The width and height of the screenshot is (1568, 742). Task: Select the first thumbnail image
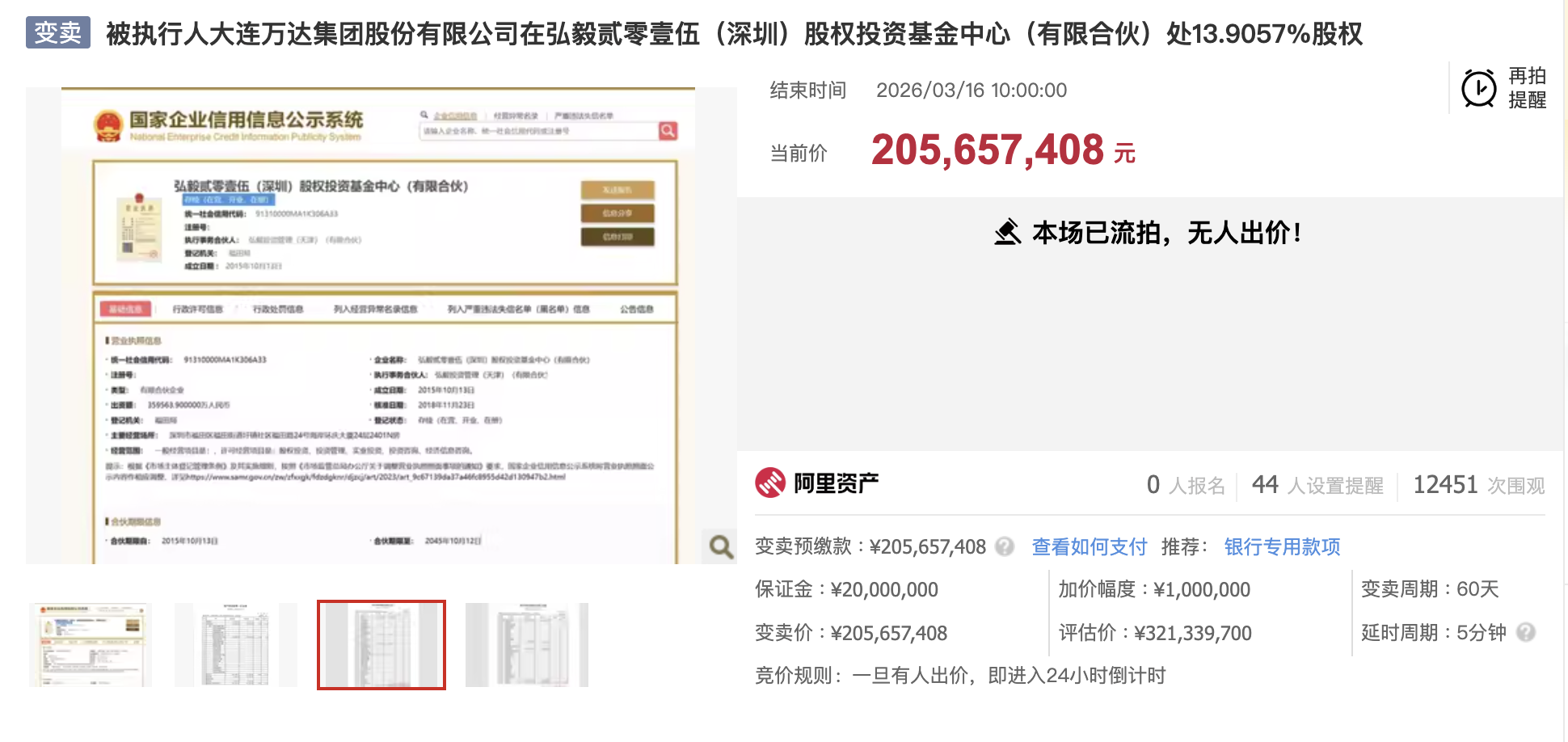point(91,645)
